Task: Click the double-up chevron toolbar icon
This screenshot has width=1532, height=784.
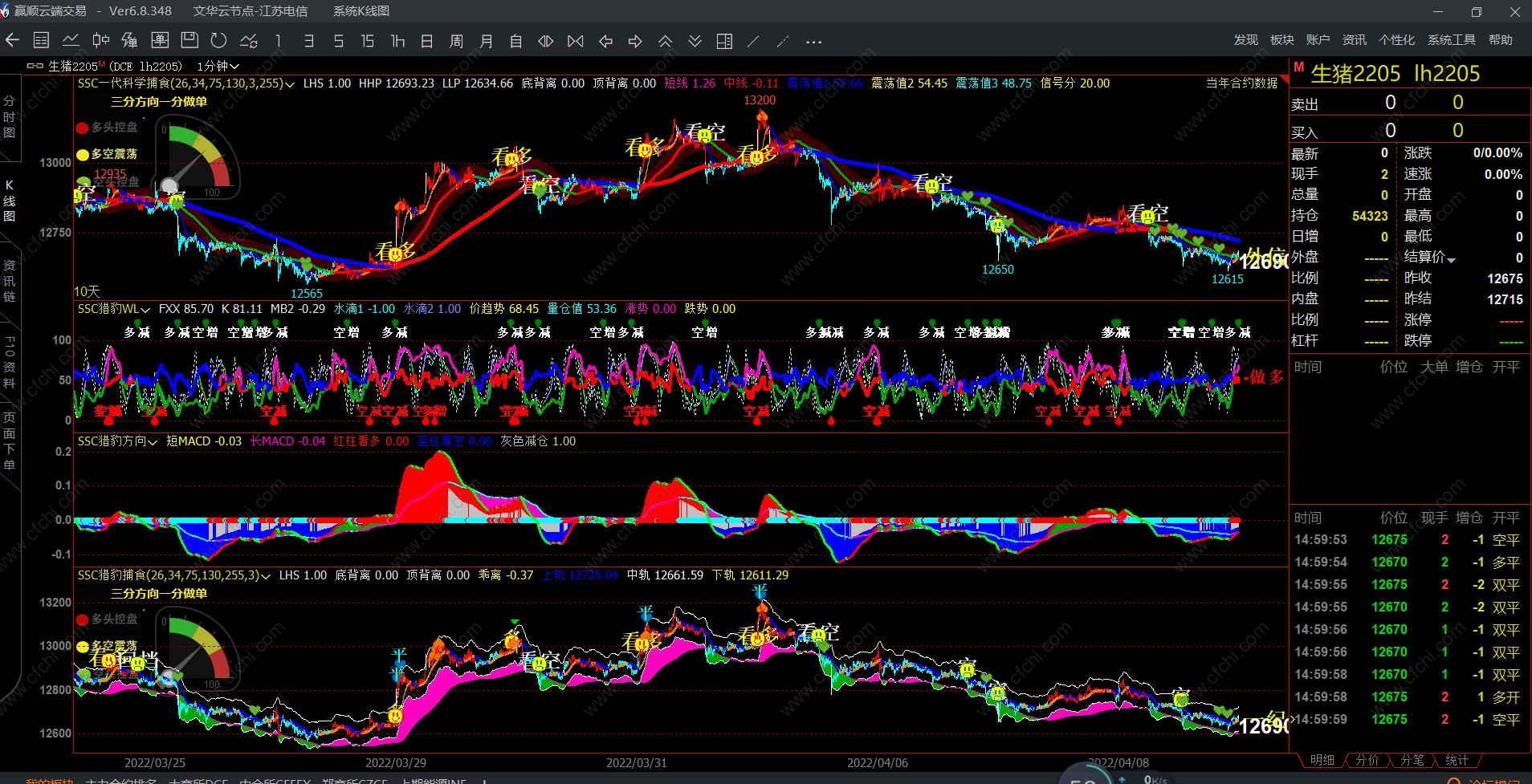Action: 665,41
